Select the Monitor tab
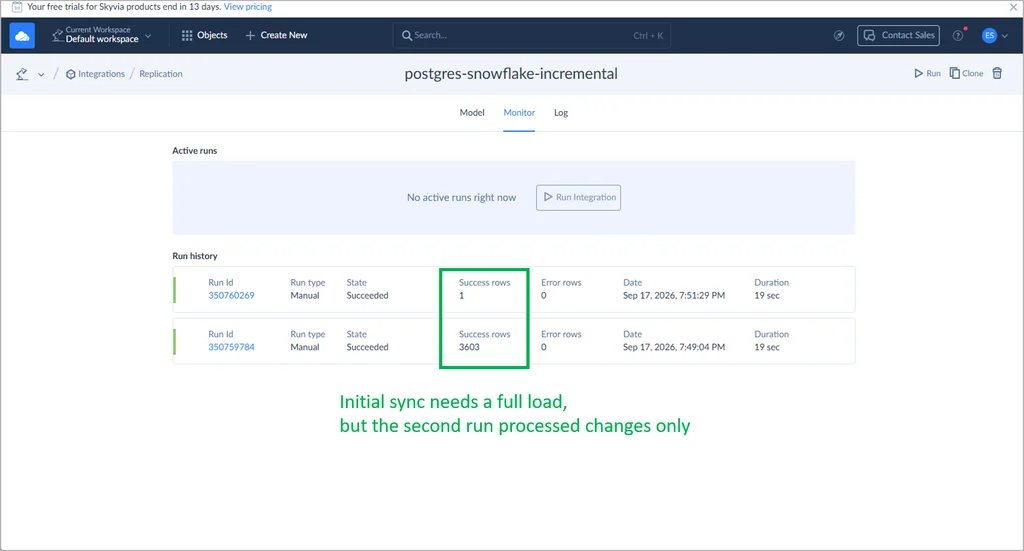 519,112
